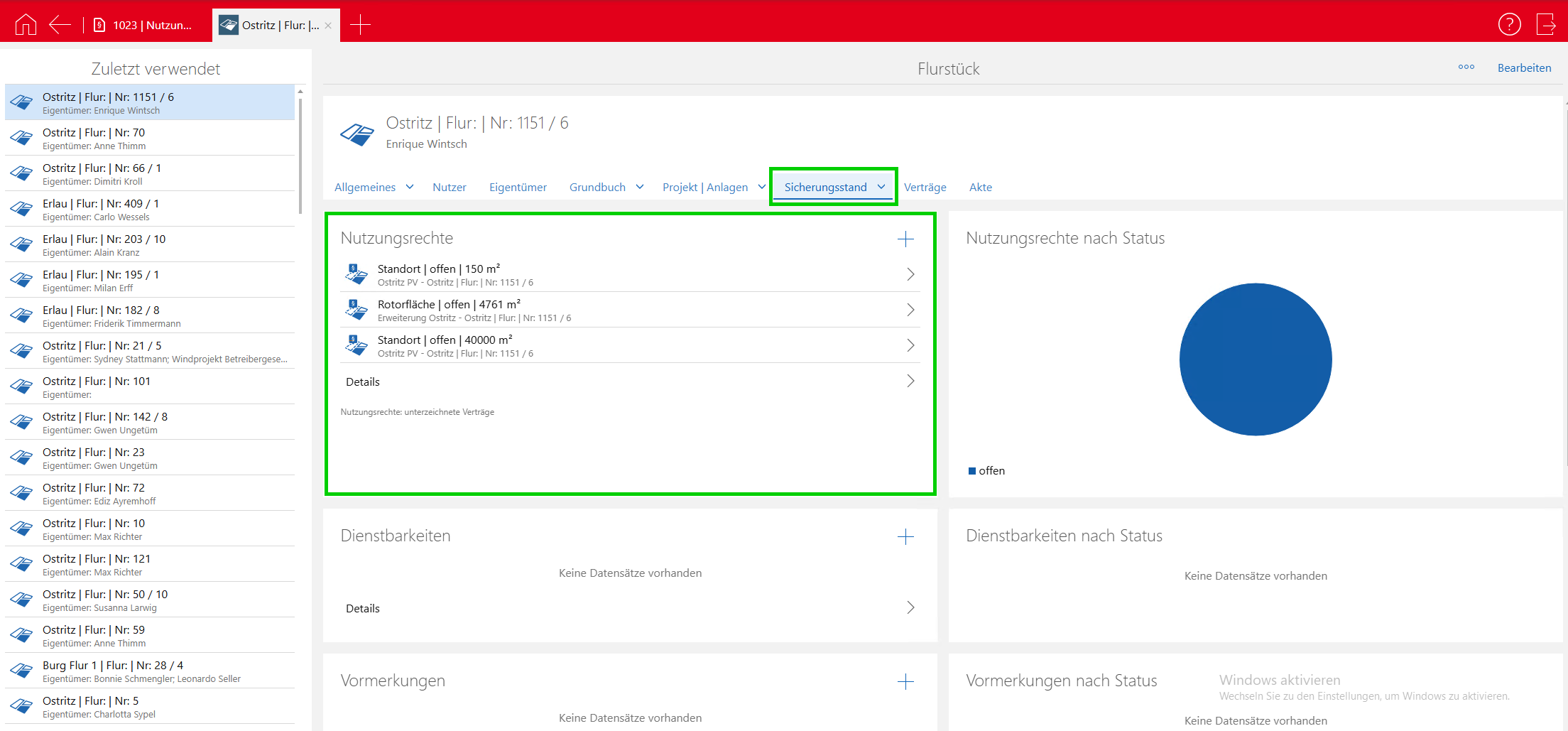Expand the Grundbuch dropdown arrow
The image size is (1568, 731).
tap(640, 187)
